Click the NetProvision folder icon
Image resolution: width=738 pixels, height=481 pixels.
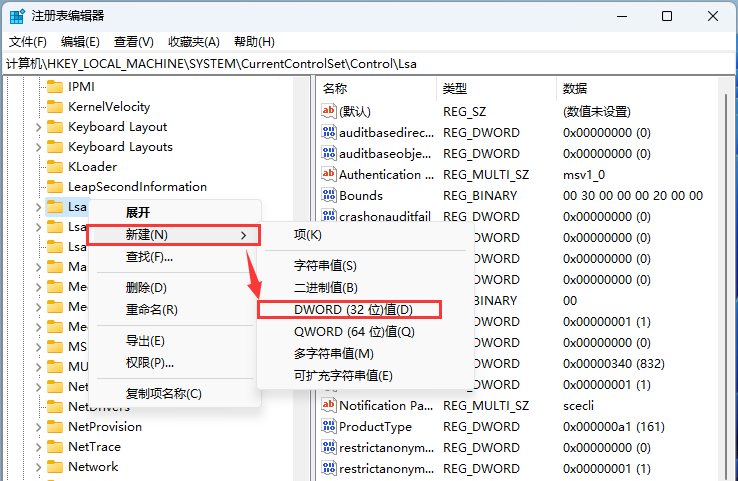[x=55, y=427]
